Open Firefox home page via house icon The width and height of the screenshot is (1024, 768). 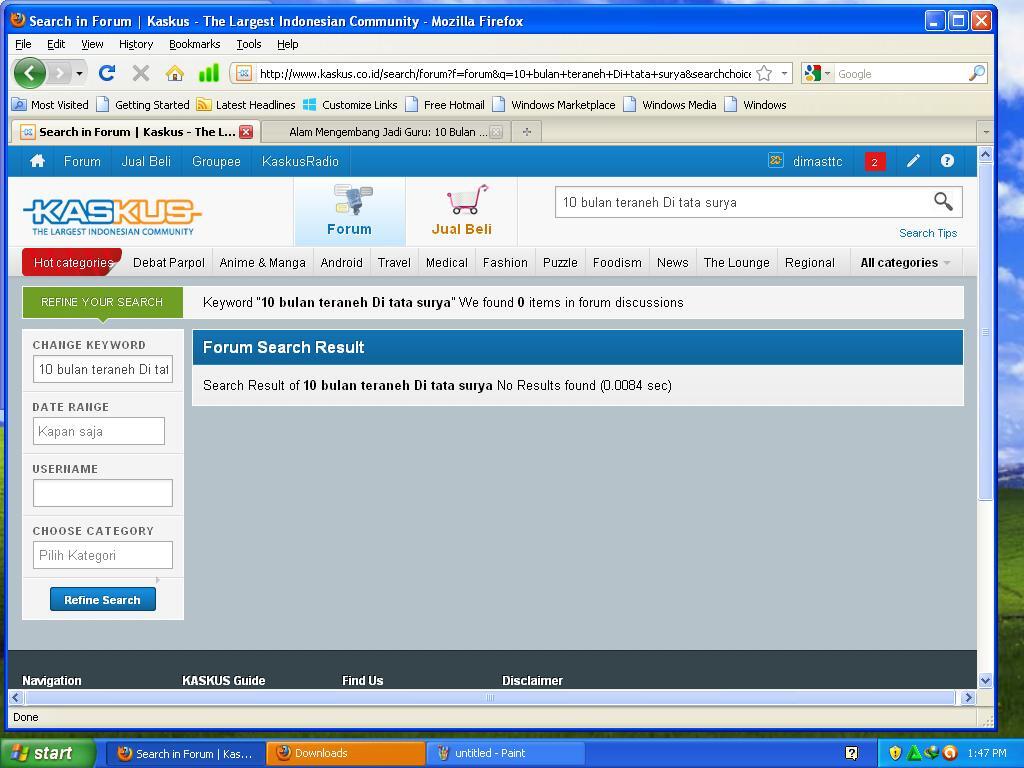click(174, 73)
